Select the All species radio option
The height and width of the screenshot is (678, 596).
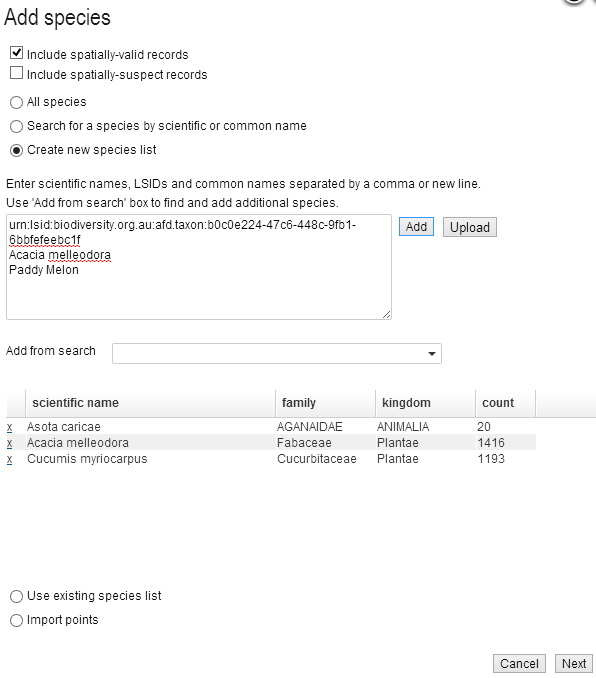[16, 102]
